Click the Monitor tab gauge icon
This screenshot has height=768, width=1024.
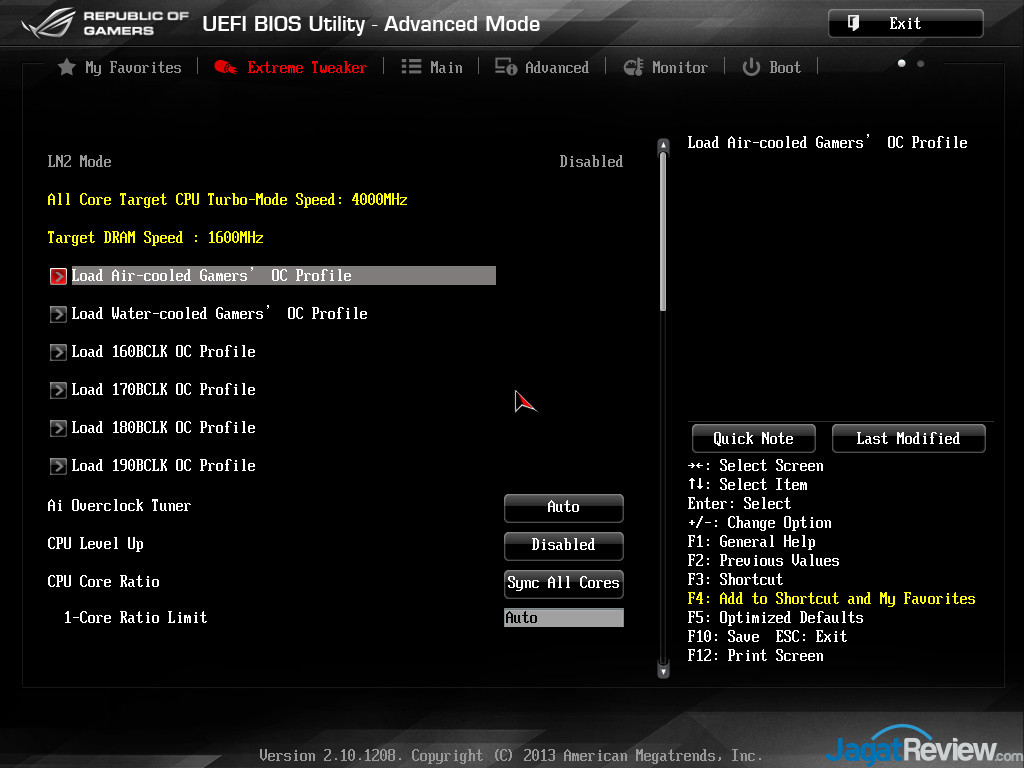coord(633,67)
